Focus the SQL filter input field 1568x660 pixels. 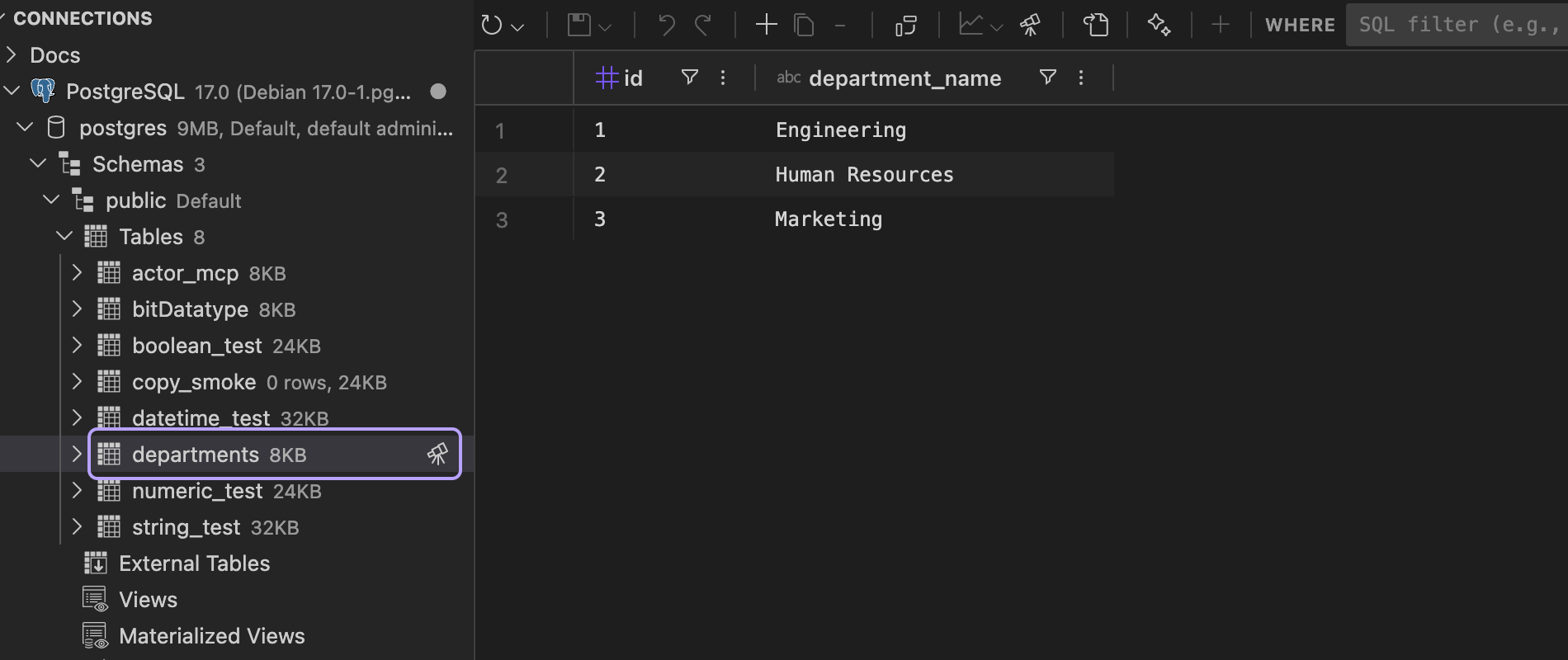(x=1457, y=25)
